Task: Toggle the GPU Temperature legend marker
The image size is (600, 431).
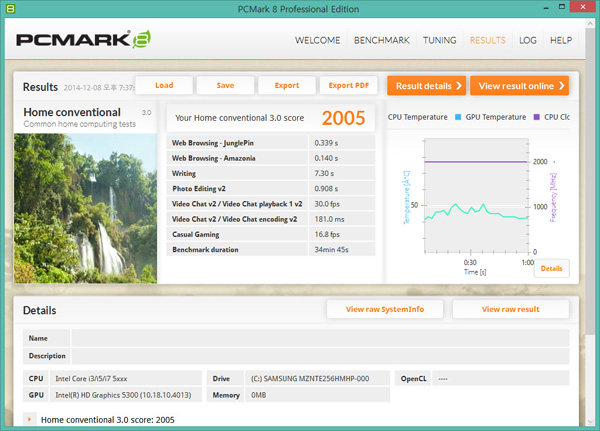Action: [x=458, y=117]
